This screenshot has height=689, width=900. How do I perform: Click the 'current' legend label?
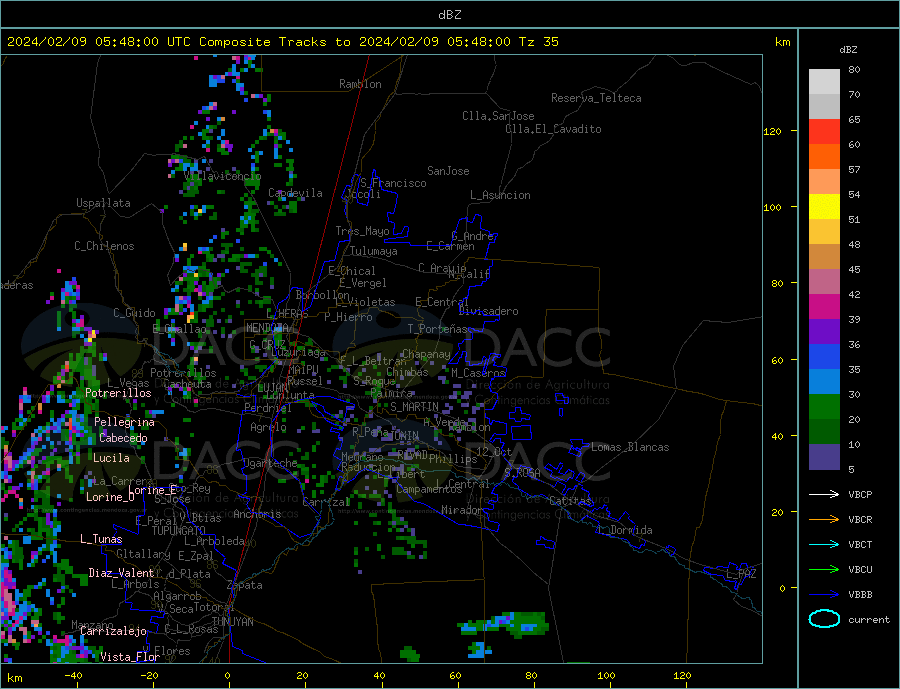(869, 620)
